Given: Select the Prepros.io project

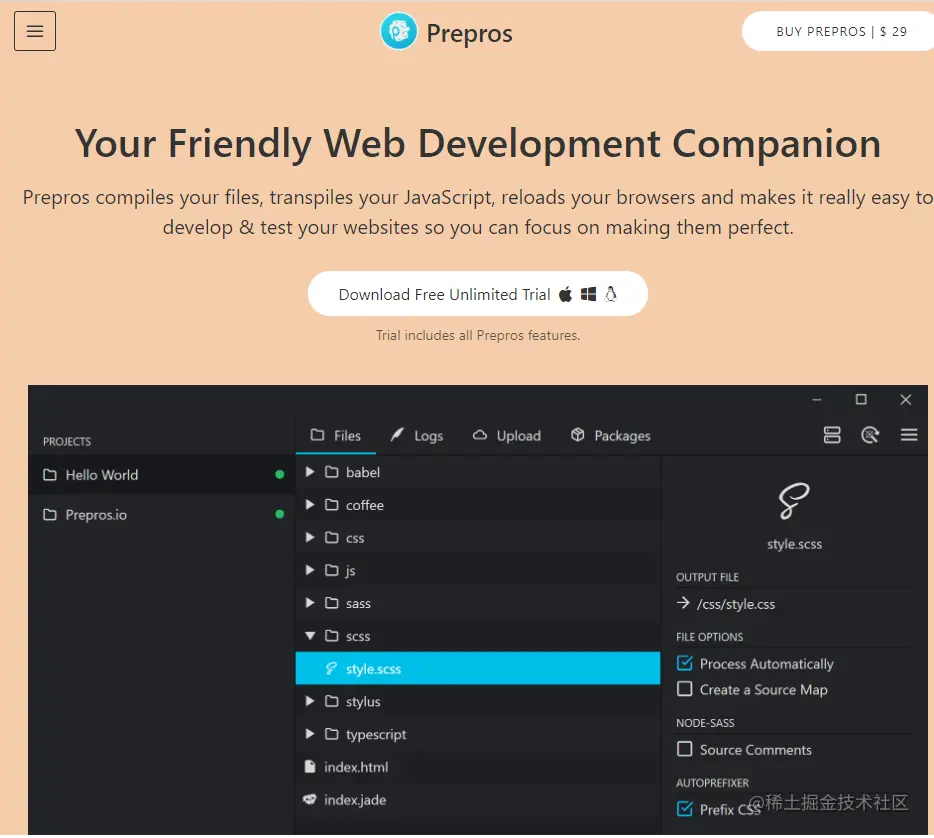Looking at the screenshot, I should (162, 515).
